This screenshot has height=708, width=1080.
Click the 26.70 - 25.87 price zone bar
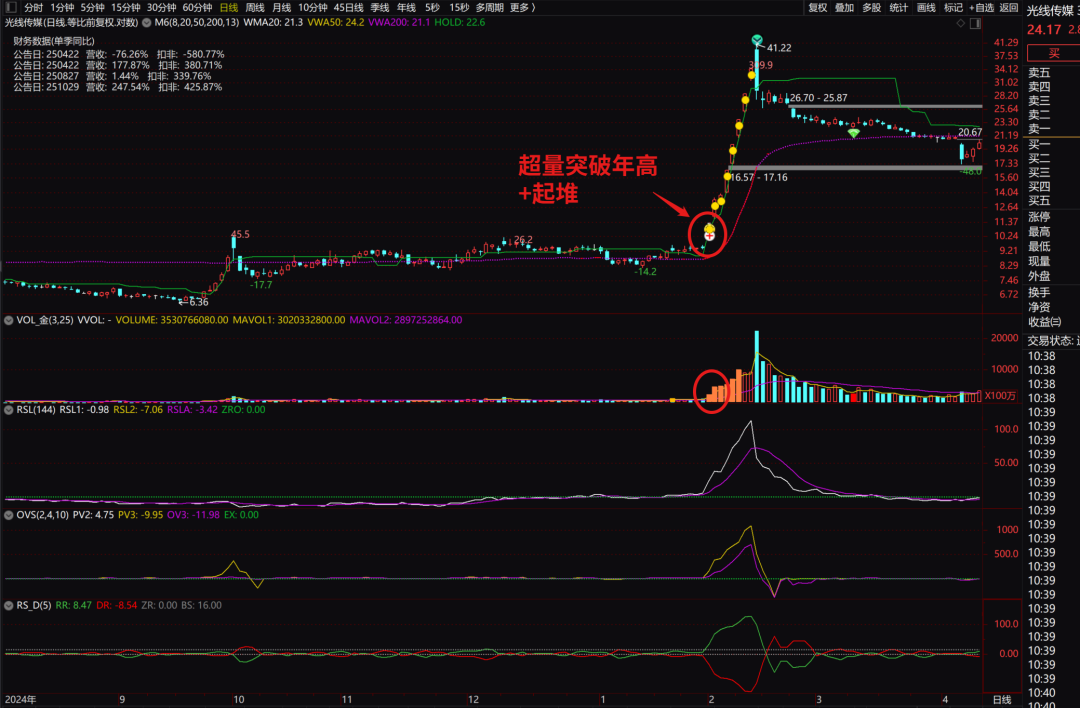tap(885, 106)
